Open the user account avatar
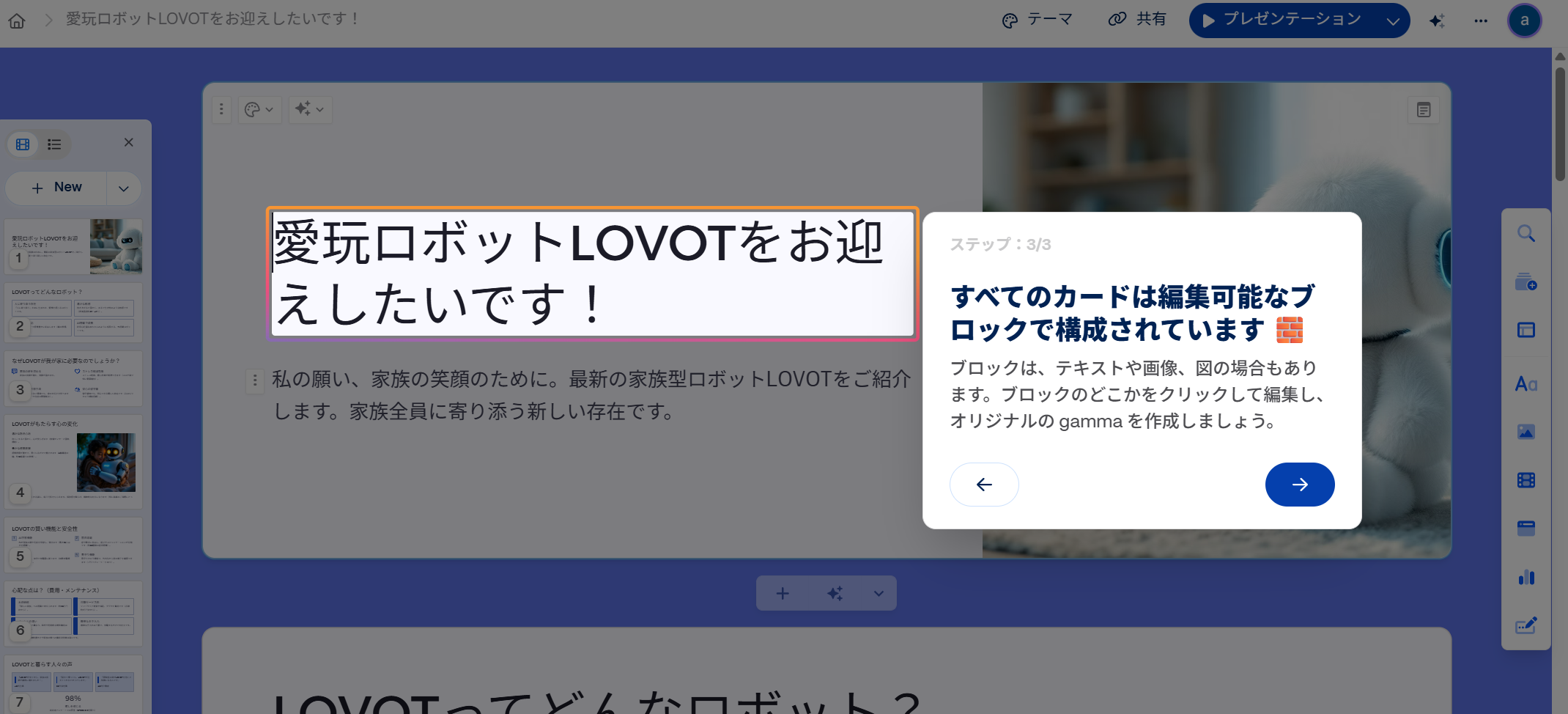This screenshot has height=714, width=1568. pyautogui.click(x=1525, y=20)
